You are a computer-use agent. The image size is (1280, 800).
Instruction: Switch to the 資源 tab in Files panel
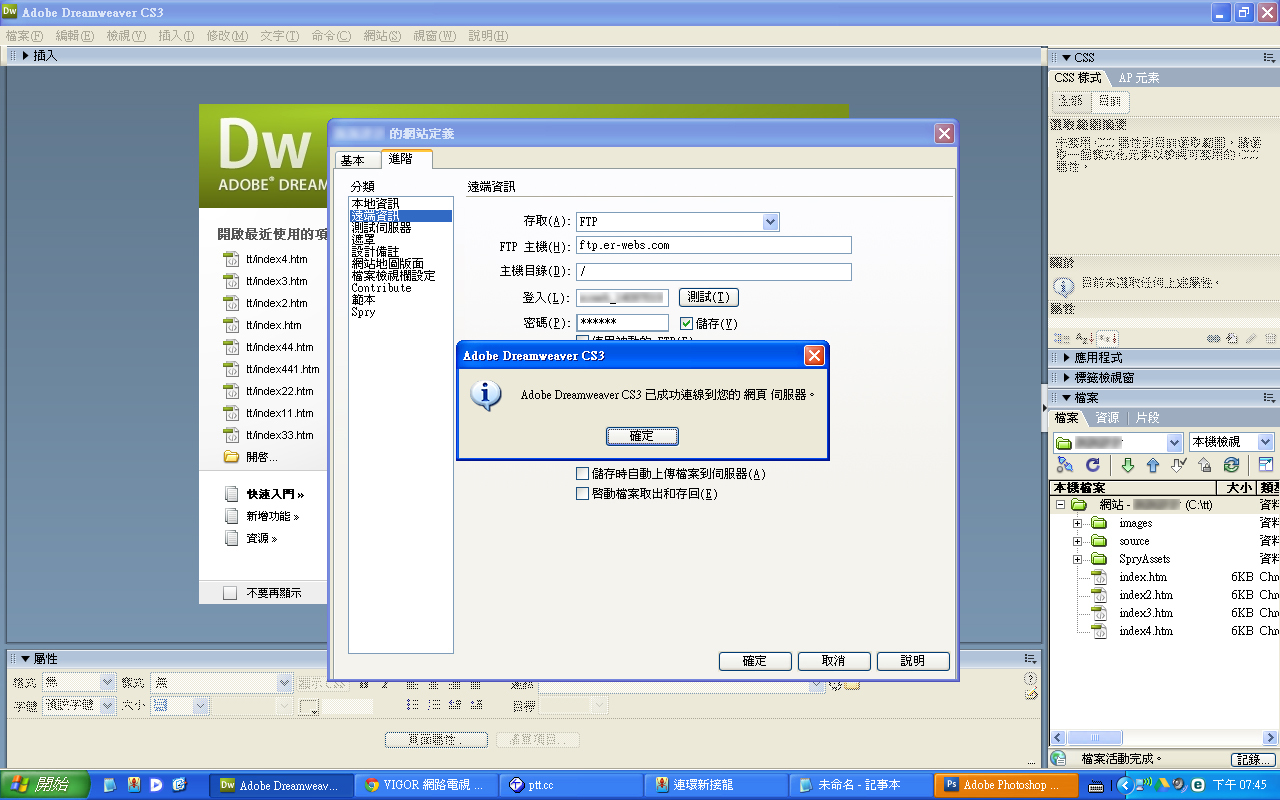click(x=1107, y=418)
